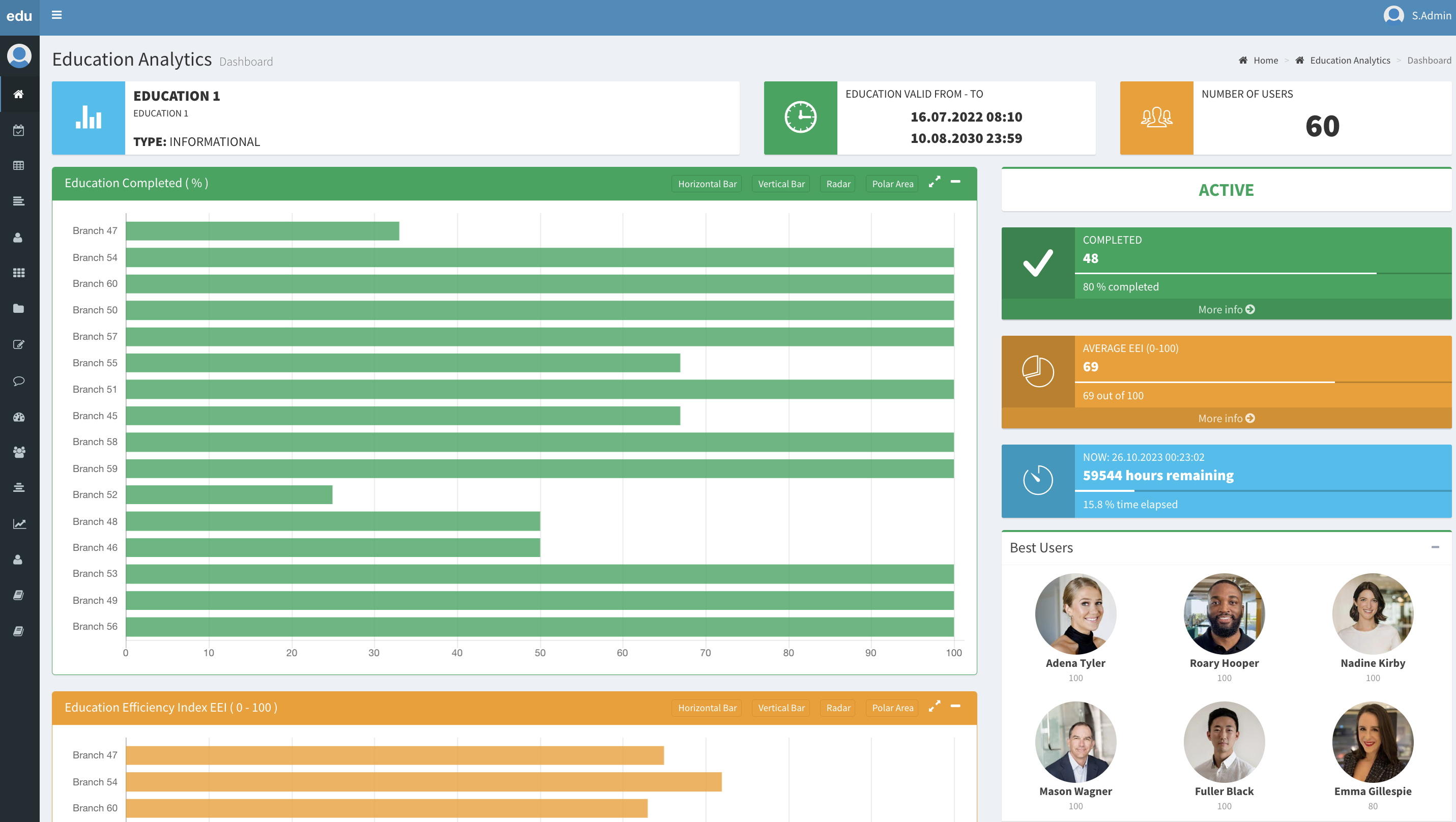Click the user avatar atop the sidebar
Screen dimensions: 1456x822
click(x=19, y=56)
